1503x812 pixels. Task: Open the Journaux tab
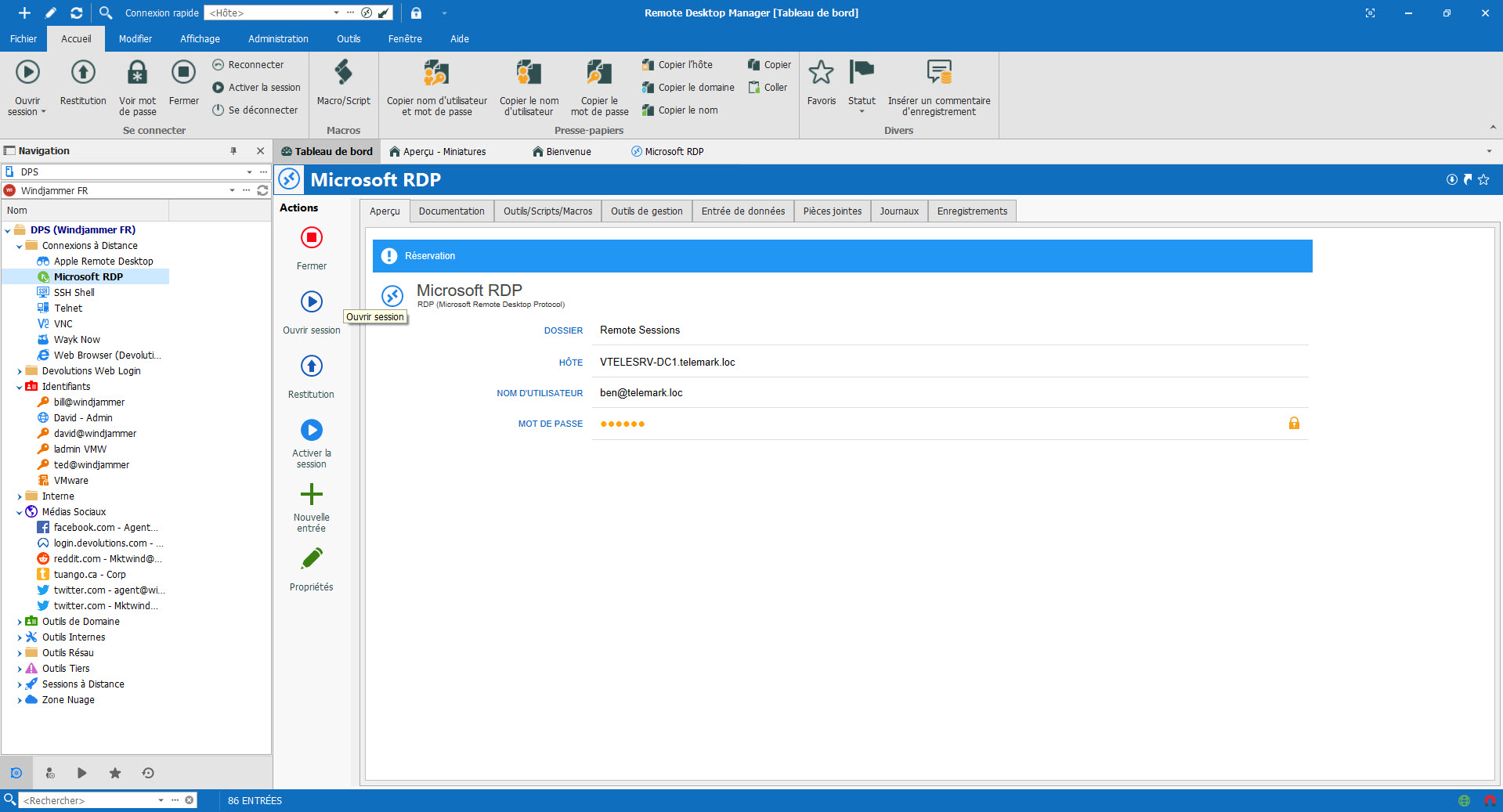pos(898,211)
